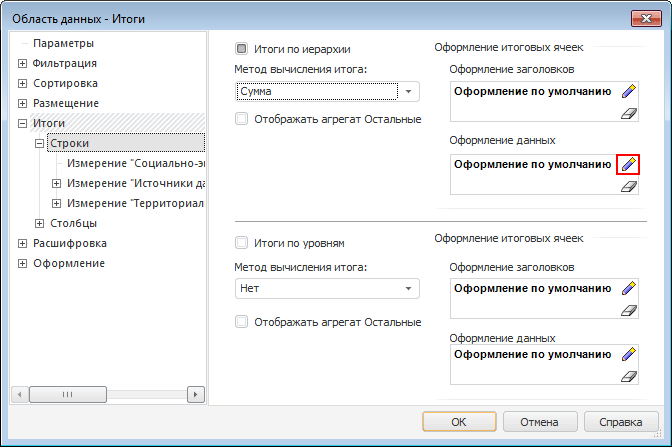Screen dimensions: 672x447
Task: Toggle the Итоги по иерархии checkbox
Action: (x=241, y=48)
